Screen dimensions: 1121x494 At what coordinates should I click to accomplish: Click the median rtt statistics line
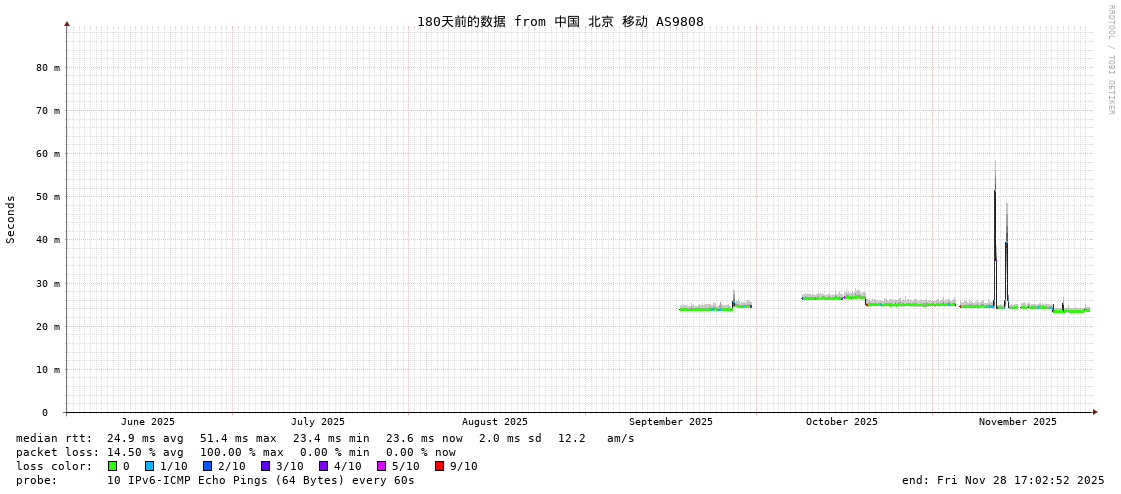(x=325, y=438)
